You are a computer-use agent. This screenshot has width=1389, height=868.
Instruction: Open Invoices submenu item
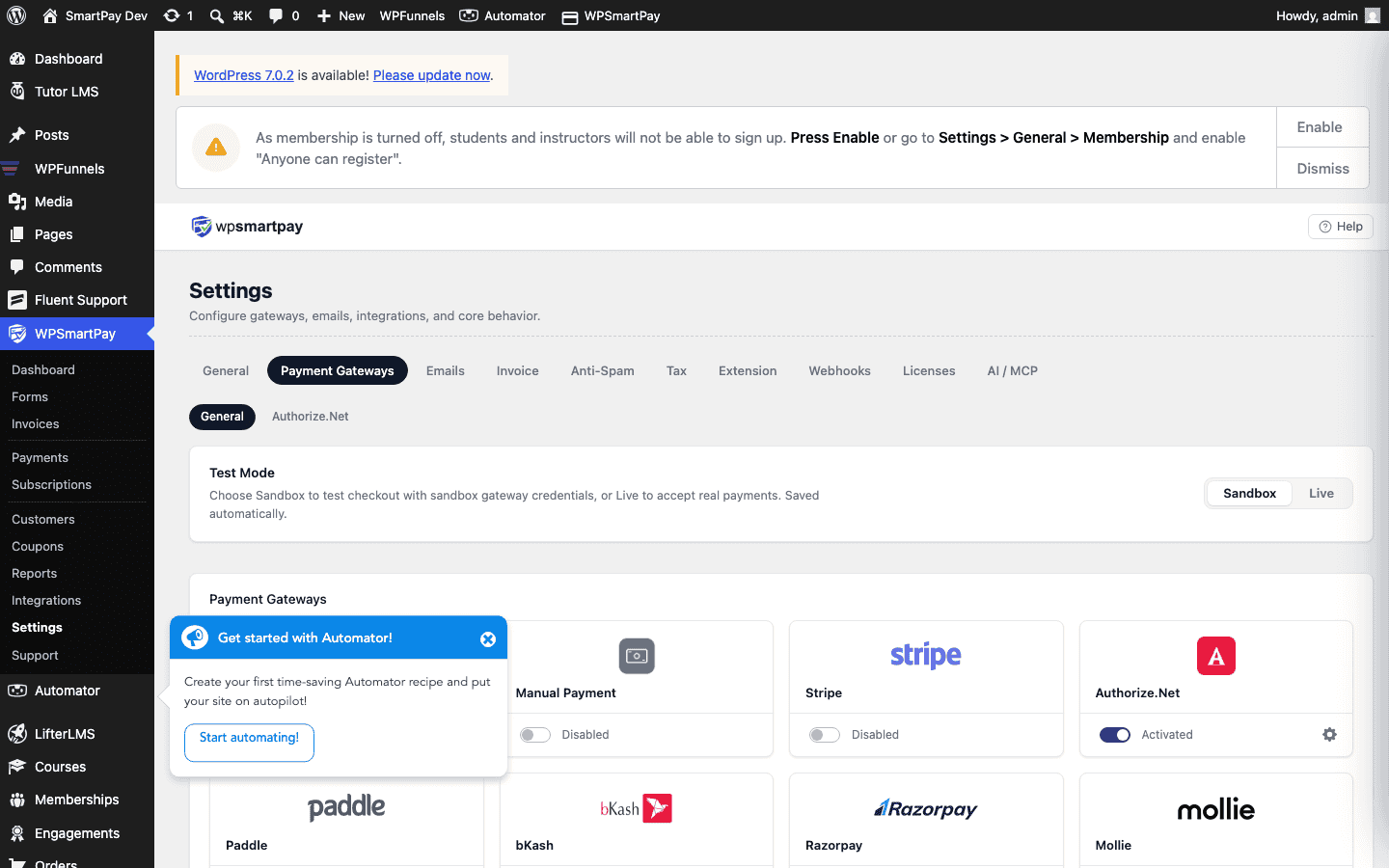[x=36, y=424]
